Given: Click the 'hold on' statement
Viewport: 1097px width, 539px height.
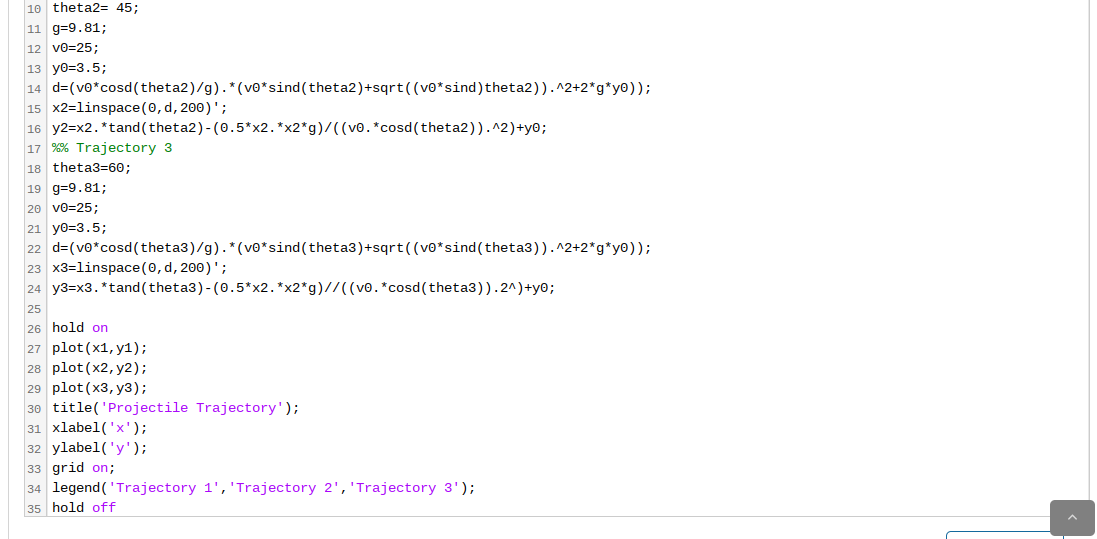Looking at the screenshot, I should pyautogui.click(x=80, y=328).
